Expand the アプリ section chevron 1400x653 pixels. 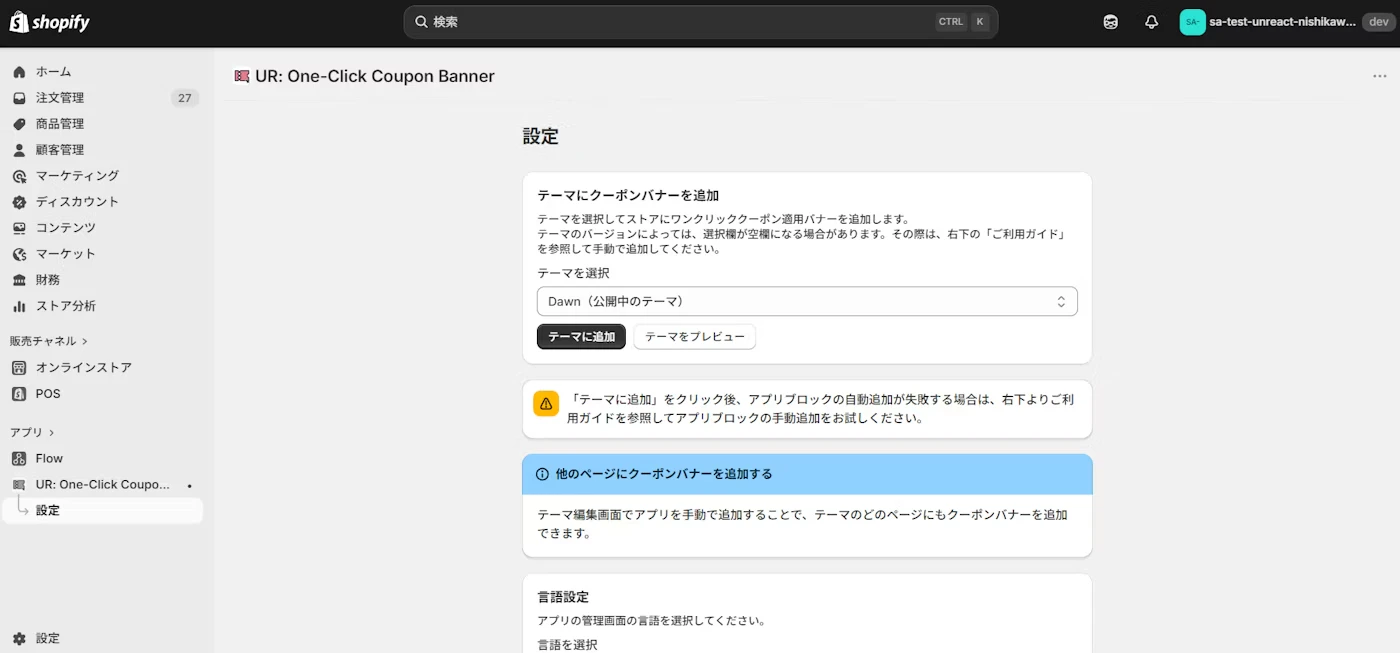pos(52,433)
